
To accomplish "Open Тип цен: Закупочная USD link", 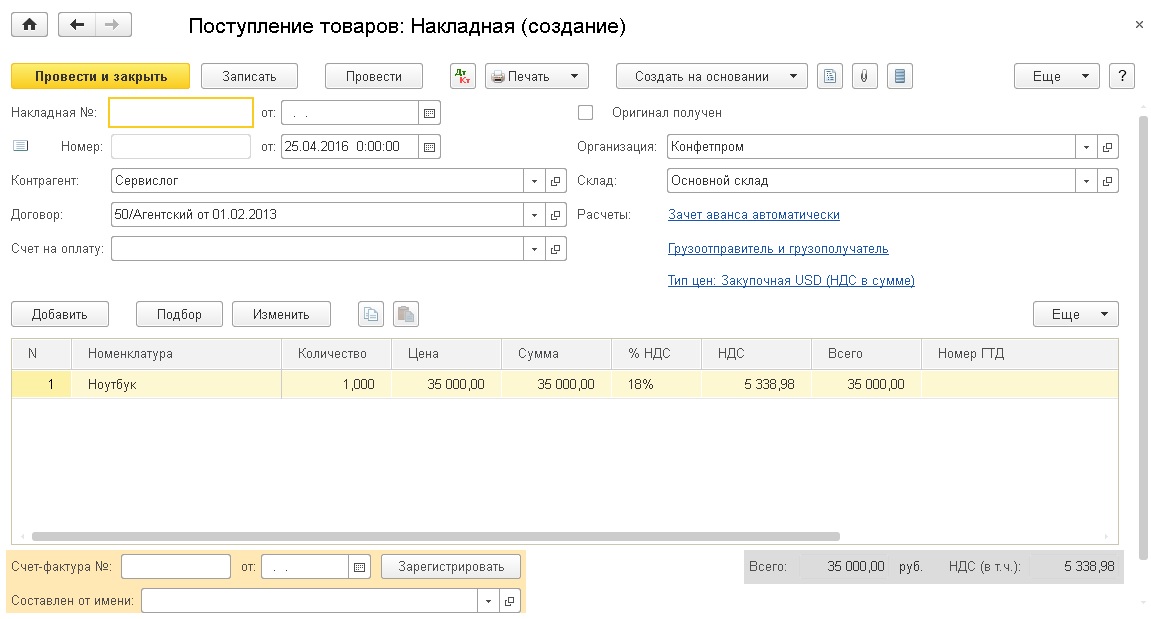I will pos(791,280).
